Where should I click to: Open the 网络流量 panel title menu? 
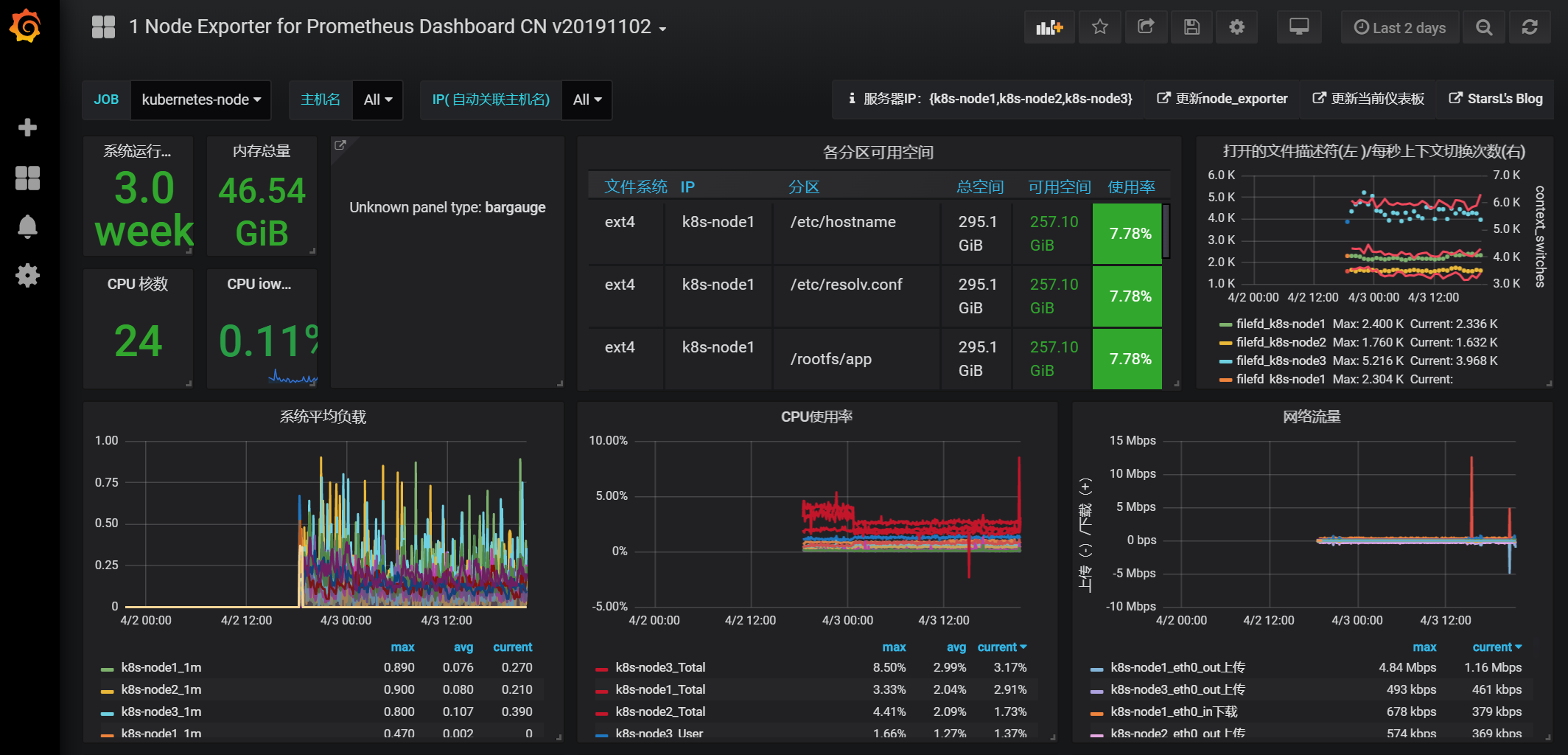pyautogui.click(x=1312, y=417)
